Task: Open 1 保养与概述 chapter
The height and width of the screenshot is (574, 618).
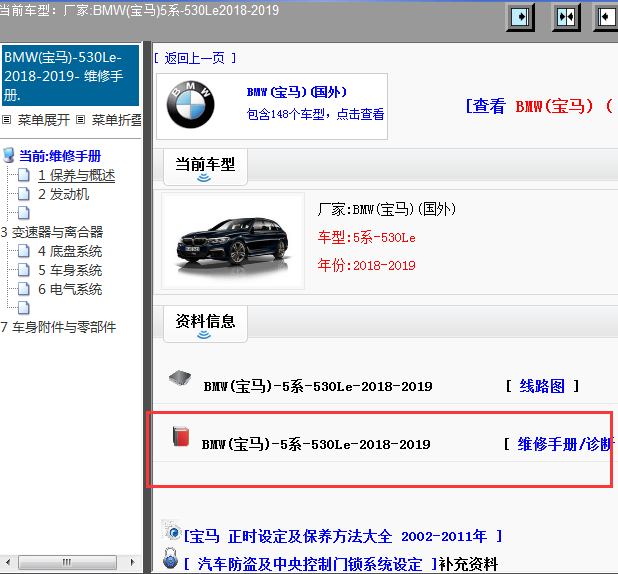Action: 76,175
